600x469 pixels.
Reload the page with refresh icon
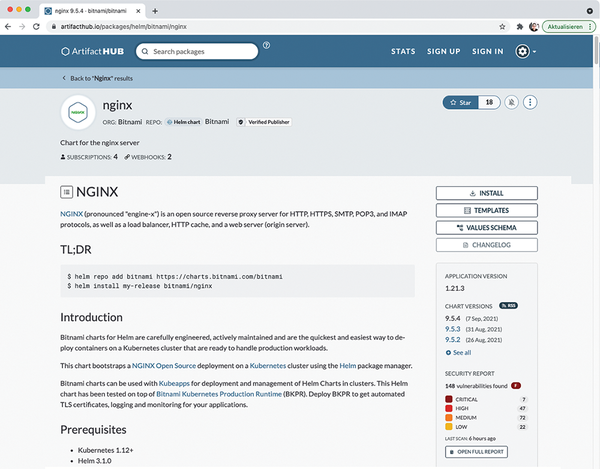(x=36, y=27)
